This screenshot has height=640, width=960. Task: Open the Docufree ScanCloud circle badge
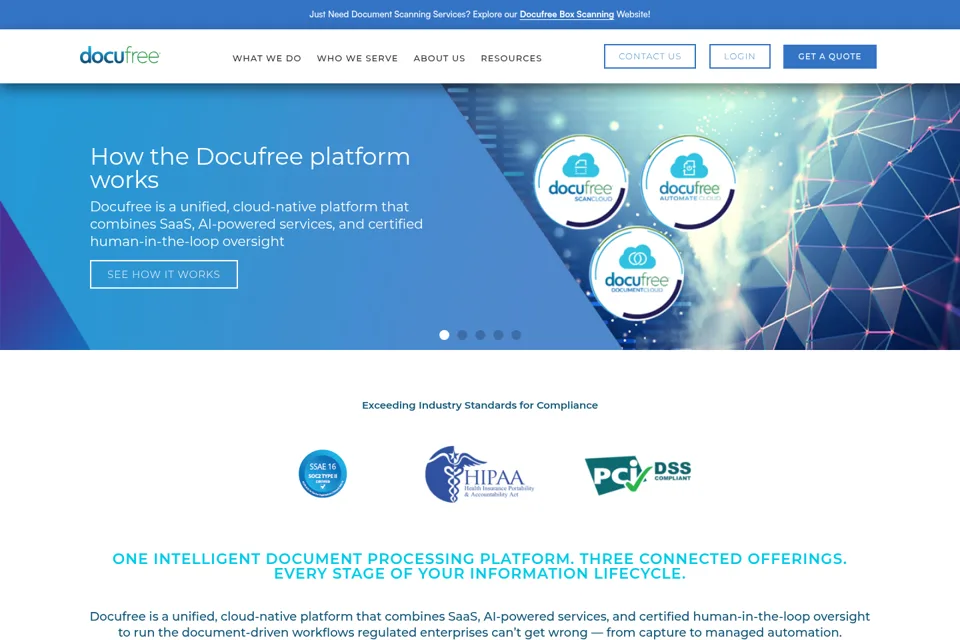click(x=580, y=182)
